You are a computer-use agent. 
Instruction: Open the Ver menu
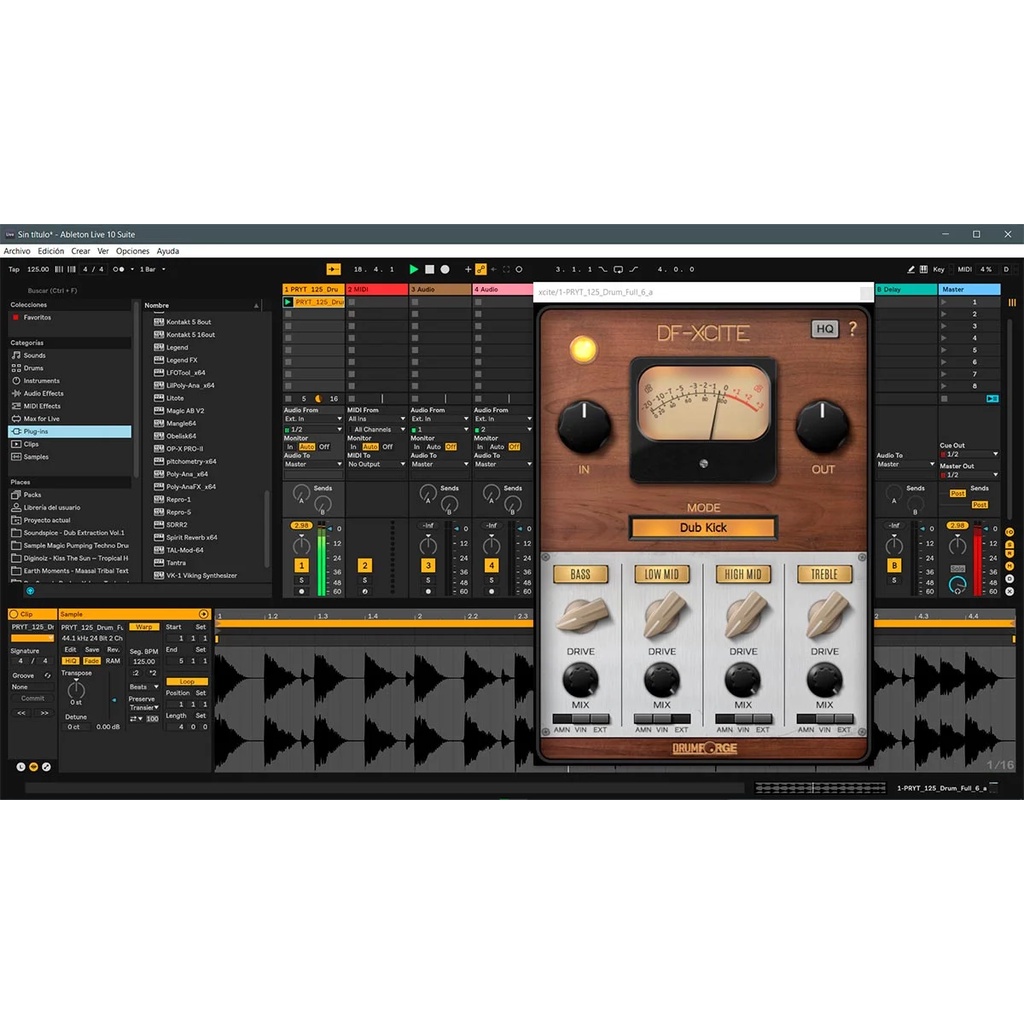click(103, 251)
